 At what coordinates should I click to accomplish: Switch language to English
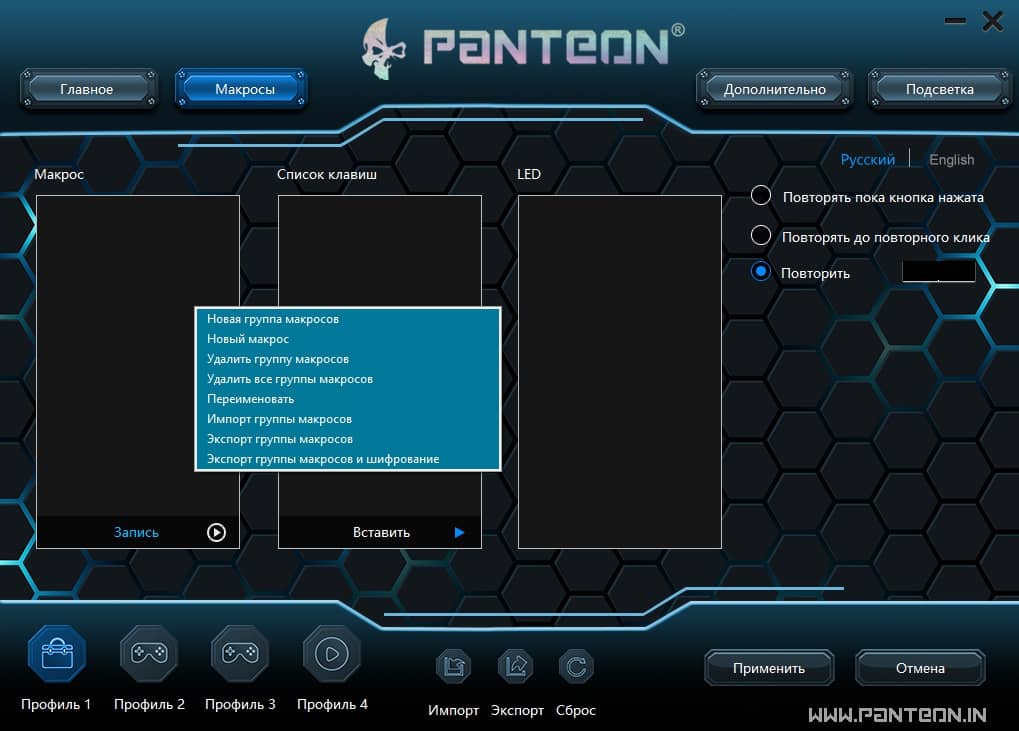[x=951, y=160]
